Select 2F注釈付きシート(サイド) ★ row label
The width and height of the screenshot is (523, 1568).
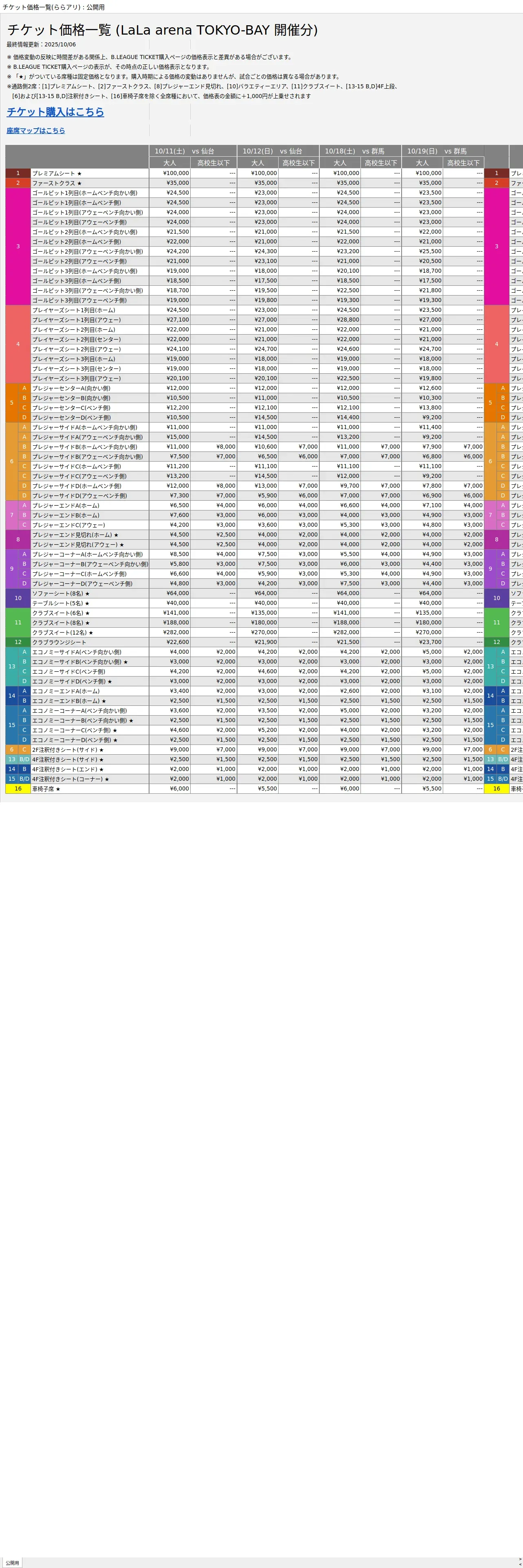90,750
